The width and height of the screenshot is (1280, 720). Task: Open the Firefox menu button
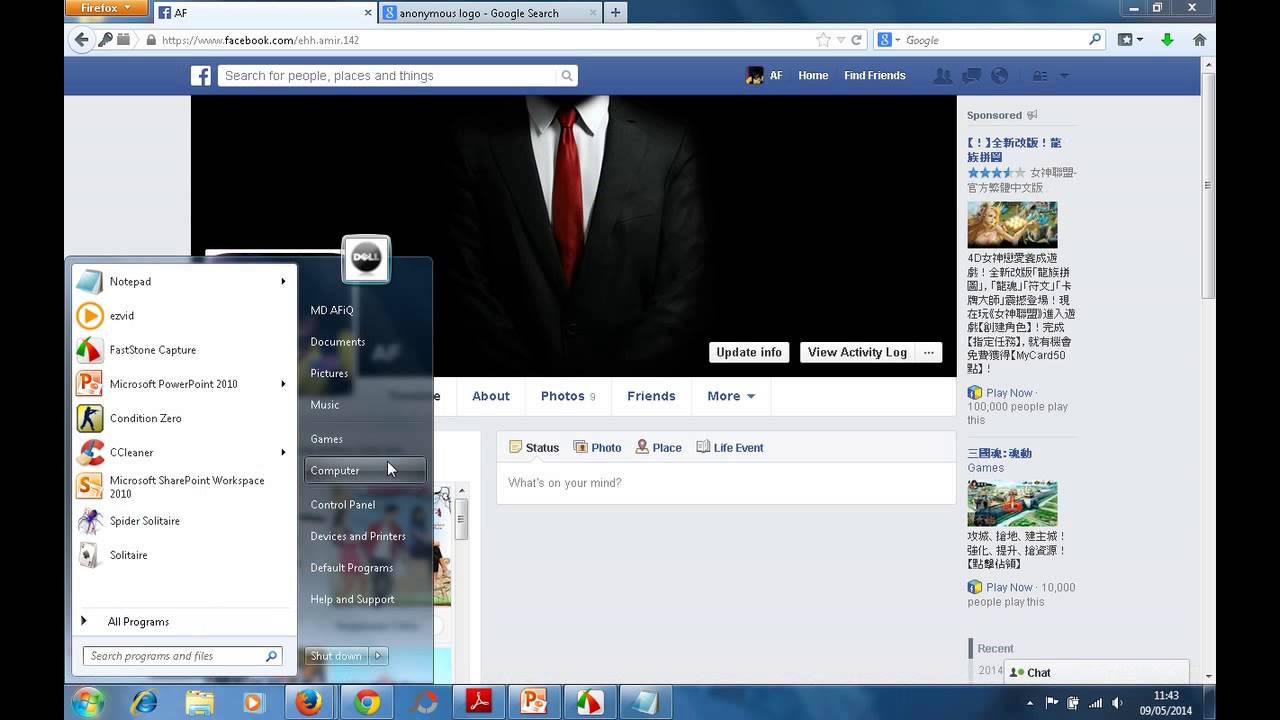(x=106, y=8)
